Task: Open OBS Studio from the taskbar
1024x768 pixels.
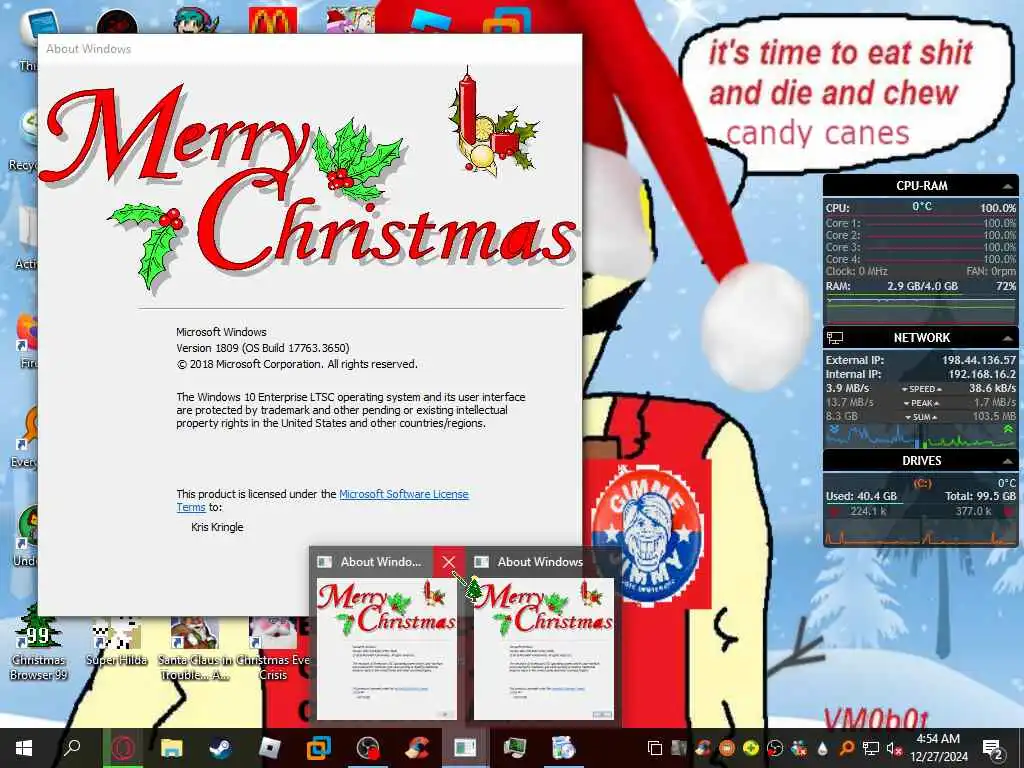Action: [x=368, y=748]
